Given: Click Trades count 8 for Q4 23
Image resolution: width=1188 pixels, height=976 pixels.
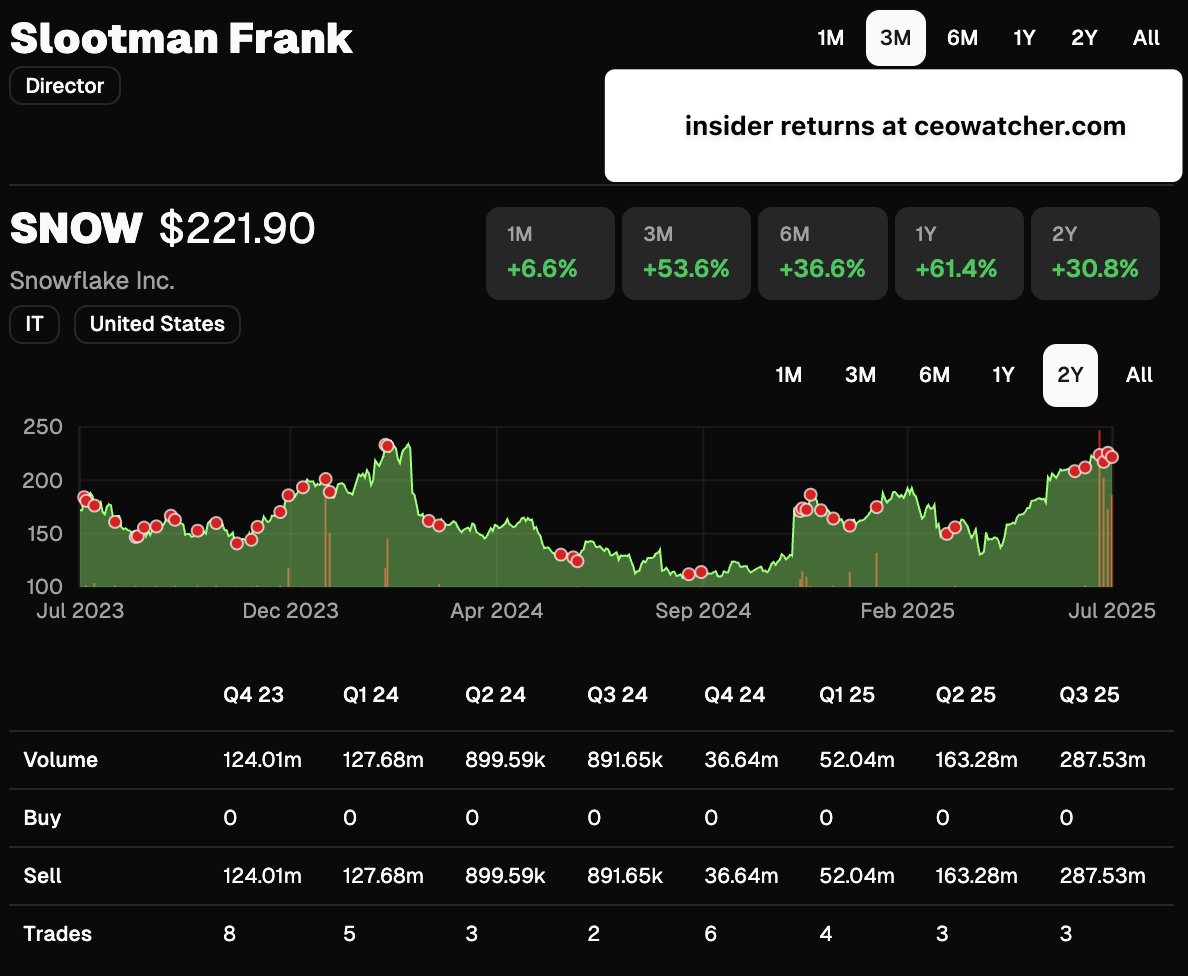Looking at the screenshot, I should (x=230, y=934).
